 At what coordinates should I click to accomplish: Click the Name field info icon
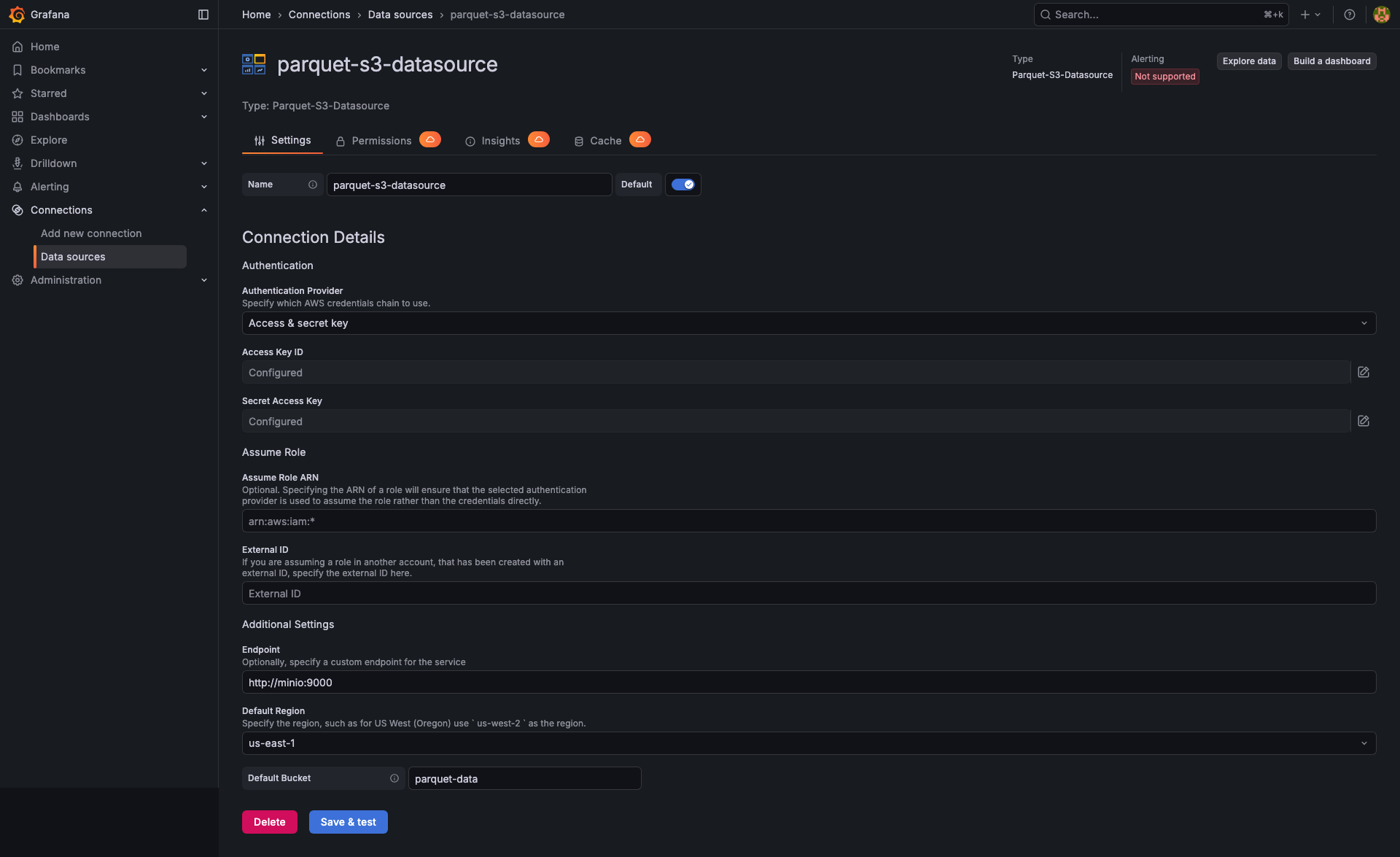tap(313, 185)
